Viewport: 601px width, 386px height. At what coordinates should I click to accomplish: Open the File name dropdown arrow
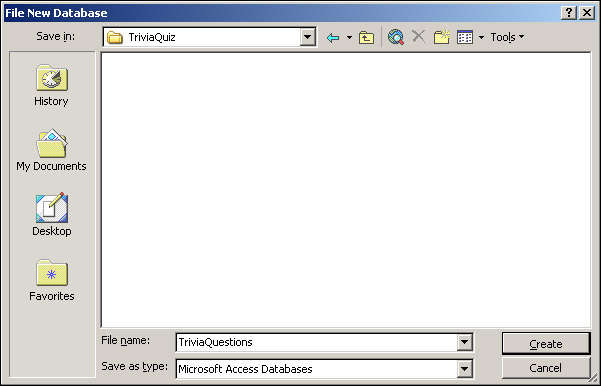[x=464, y=342]
